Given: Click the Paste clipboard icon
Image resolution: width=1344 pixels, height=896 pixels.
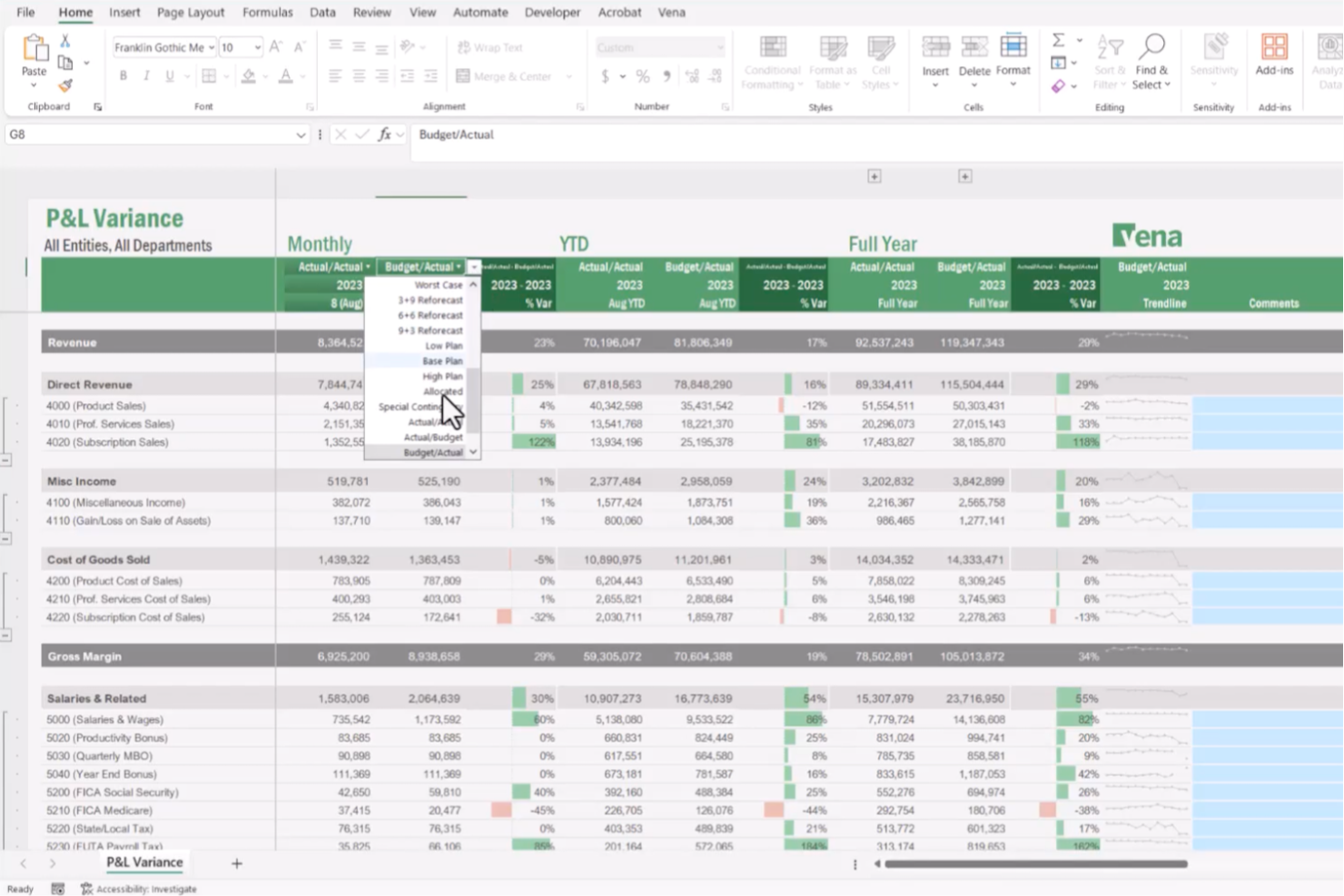Looking at the screenshot, I should (35, 49).
